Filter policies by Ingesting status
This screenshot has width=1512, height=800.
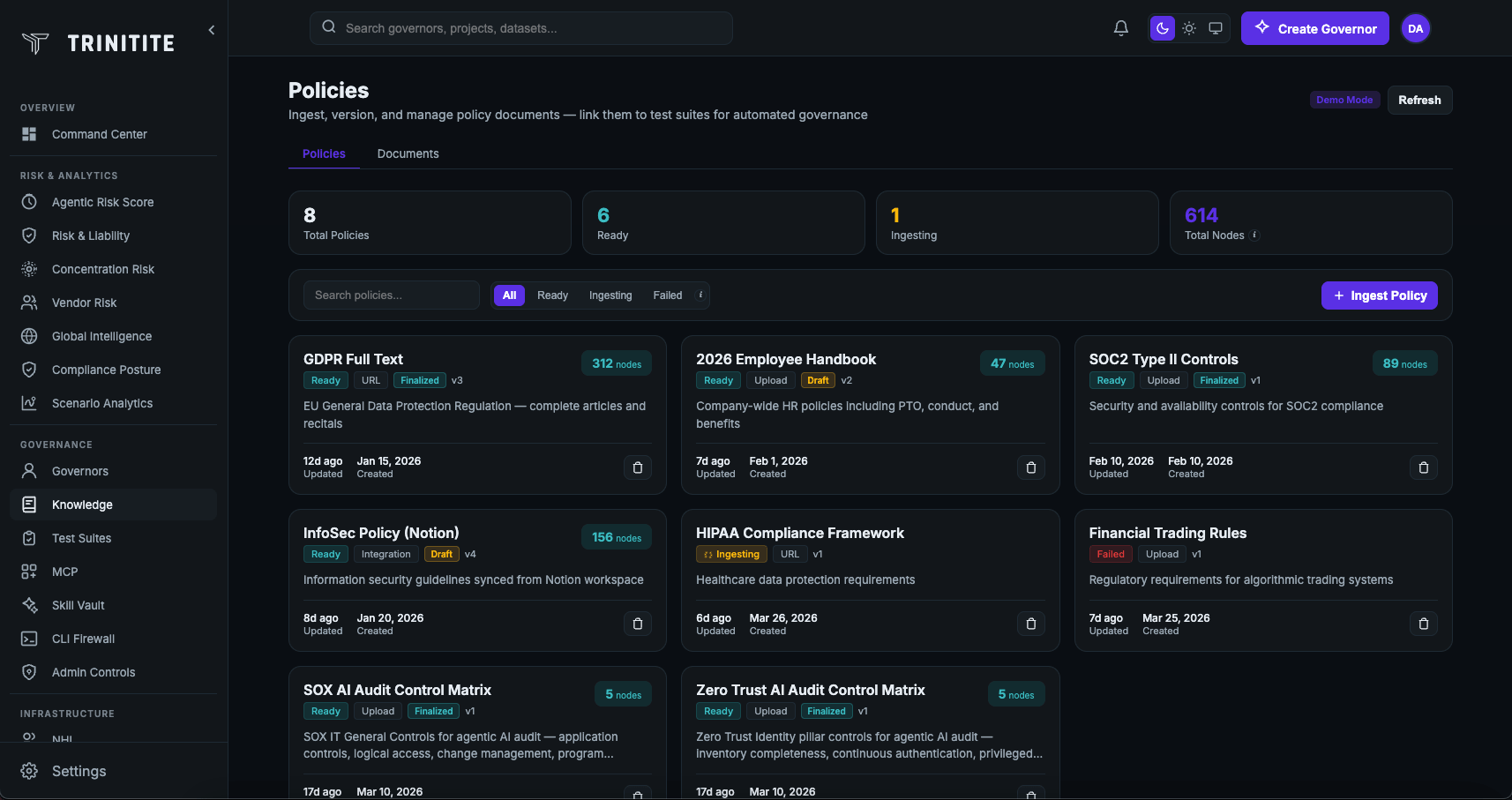pyautogui.click(x=610, y=295)
